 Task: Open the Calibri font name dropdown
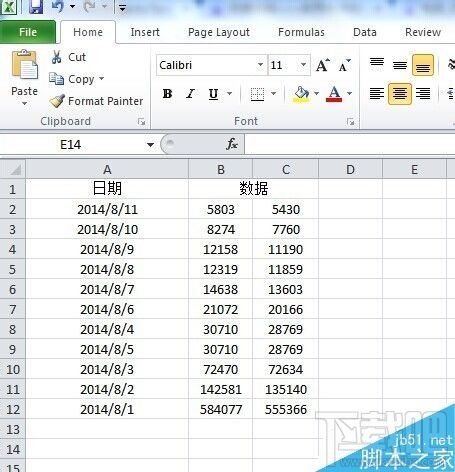[260, 65]
